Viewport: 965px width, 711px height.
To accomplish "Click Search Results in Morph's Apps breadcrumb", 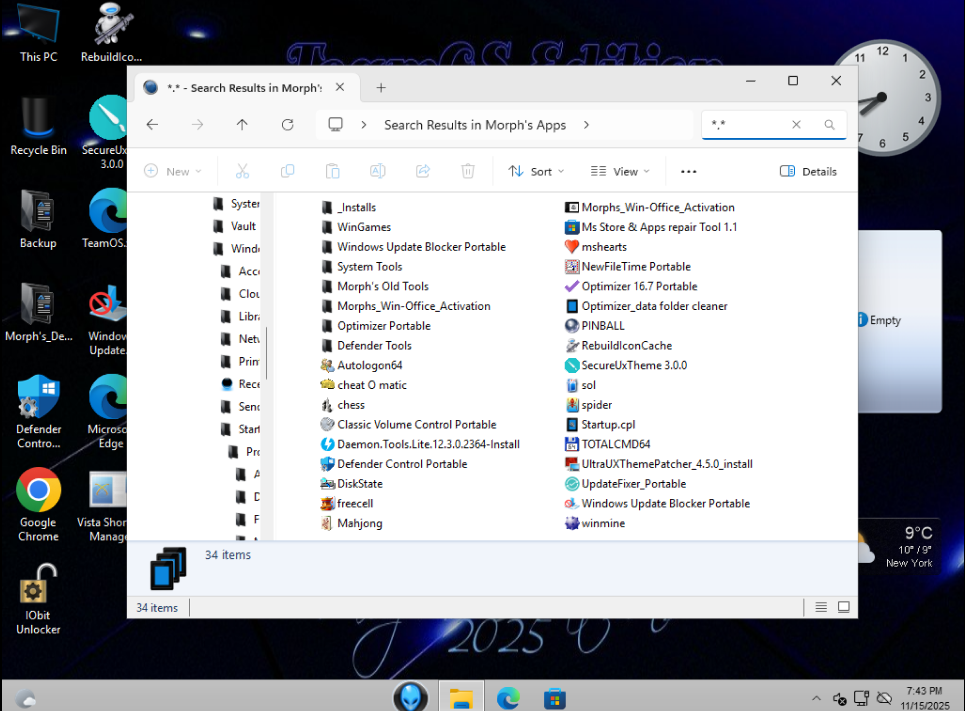I will click(475, 125).
